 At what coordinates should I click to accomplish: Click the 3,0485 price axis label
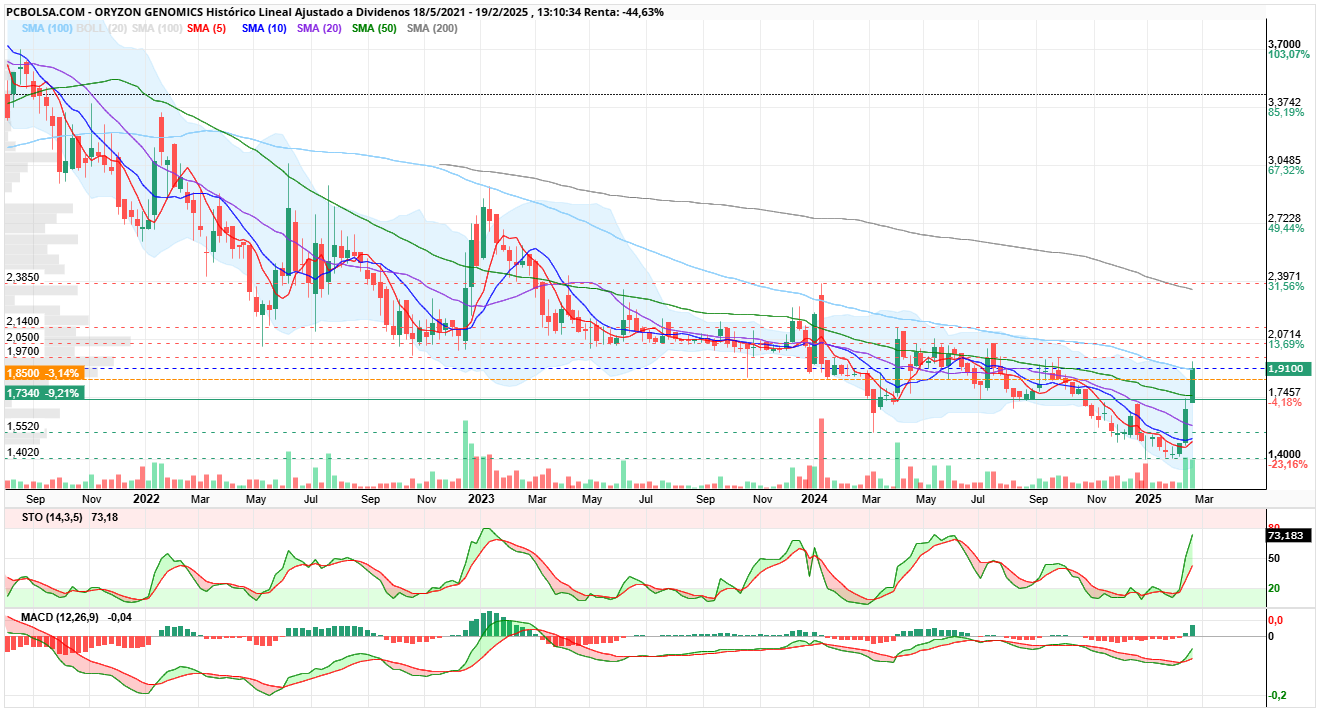pyautogui.click(x=1285, y=160)
